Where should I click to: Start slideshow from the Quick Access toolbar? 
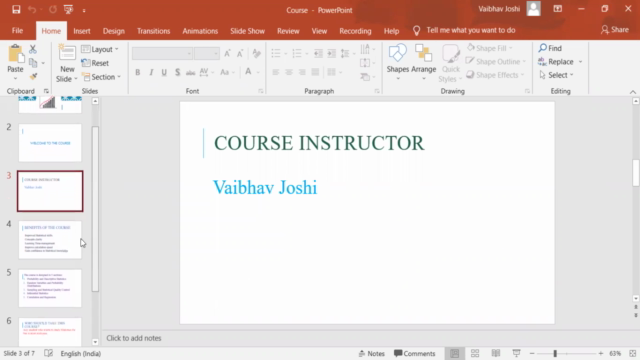tap(69, 10)
